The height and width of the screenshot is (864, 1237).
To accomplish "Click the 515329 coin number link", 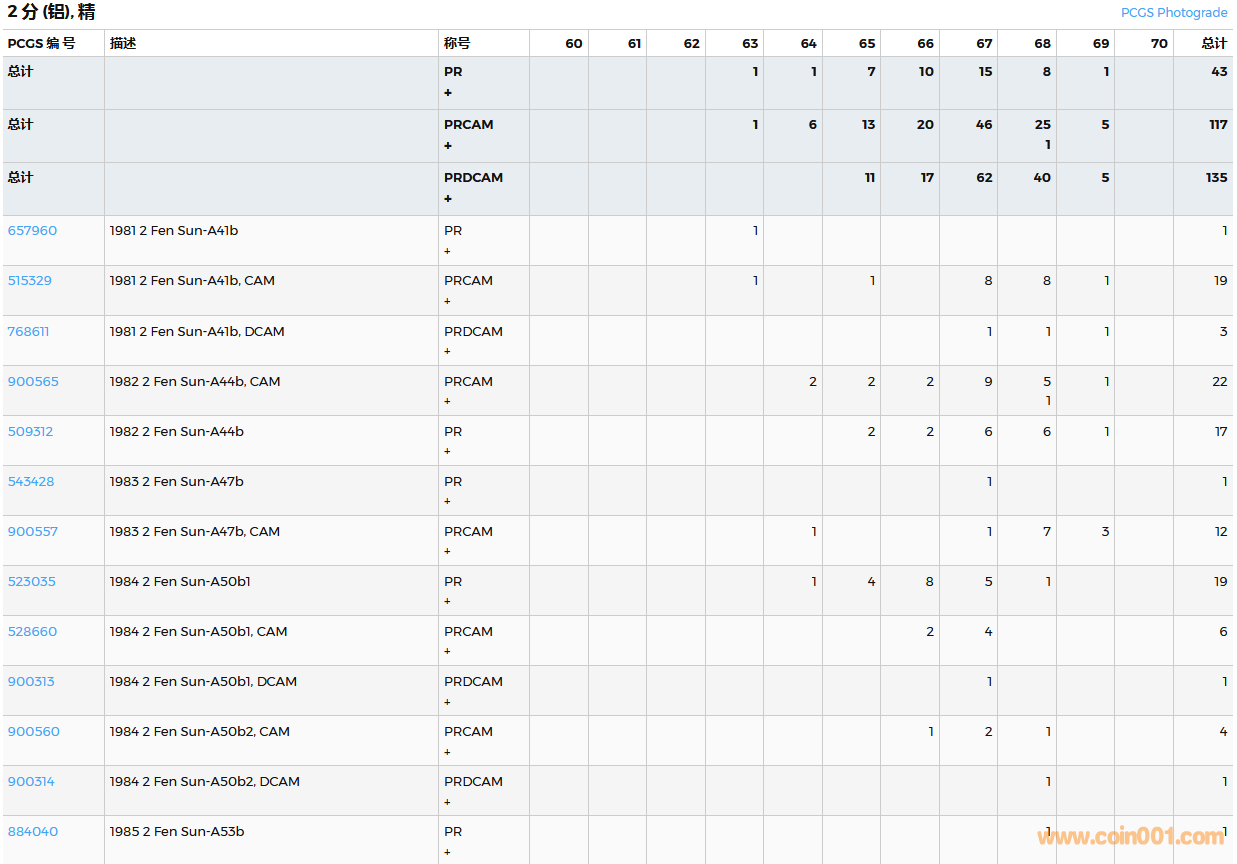I will 30,281.
